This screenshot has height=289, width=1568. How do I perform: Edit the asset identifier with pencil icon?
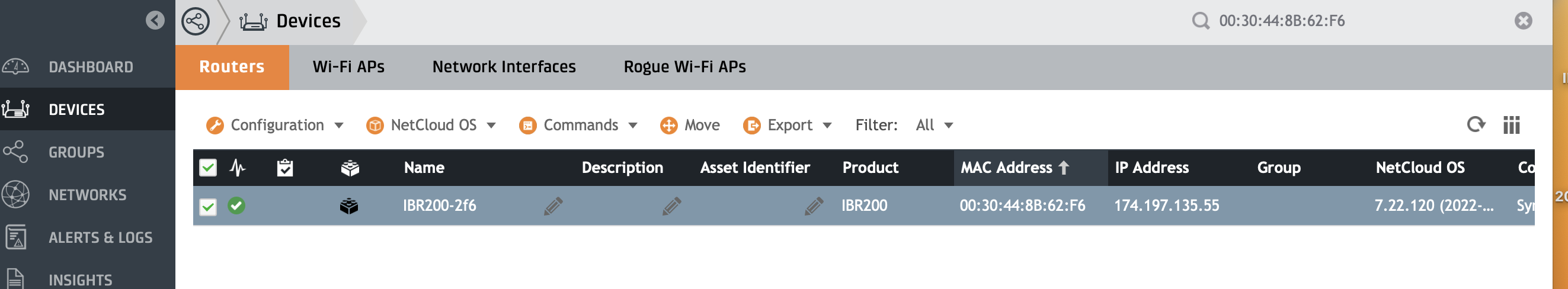pos(814,206)
